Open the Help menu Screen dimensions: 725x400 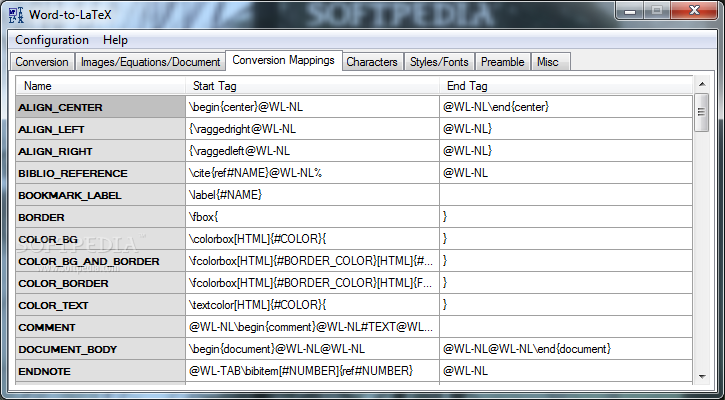[115, 40]
